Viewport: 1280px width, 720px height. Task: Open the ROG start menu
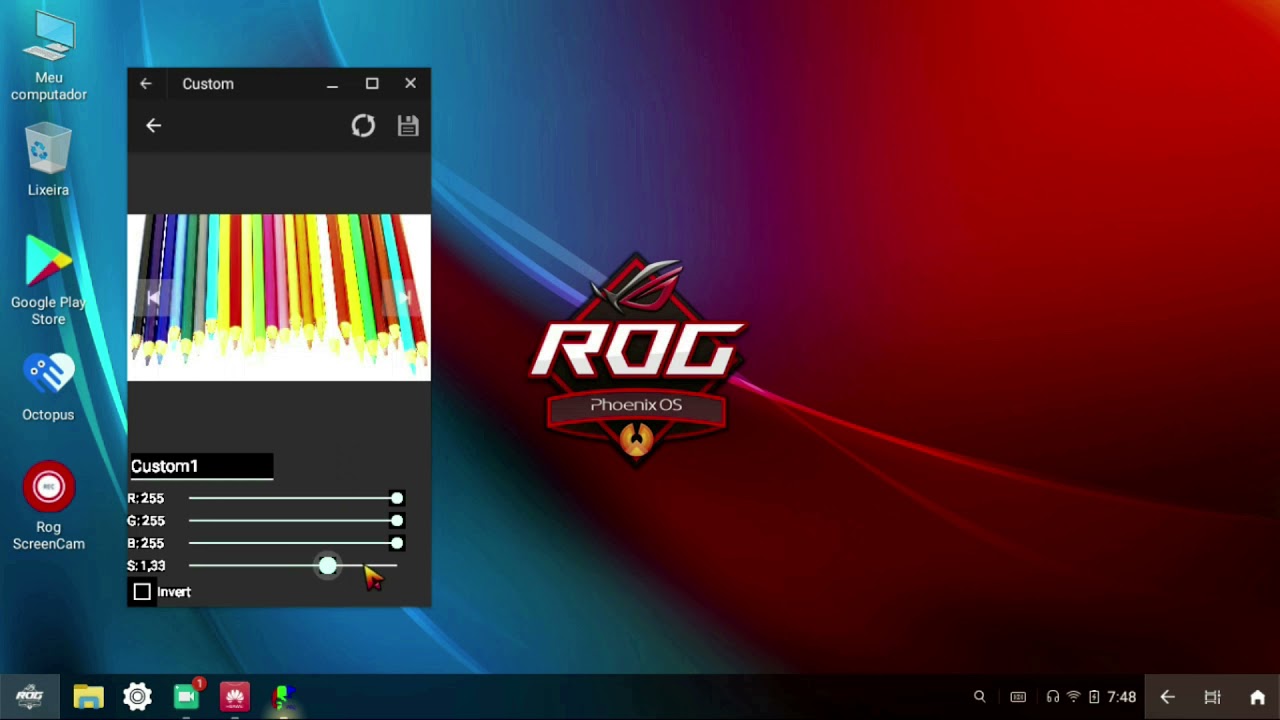(29, 696)
